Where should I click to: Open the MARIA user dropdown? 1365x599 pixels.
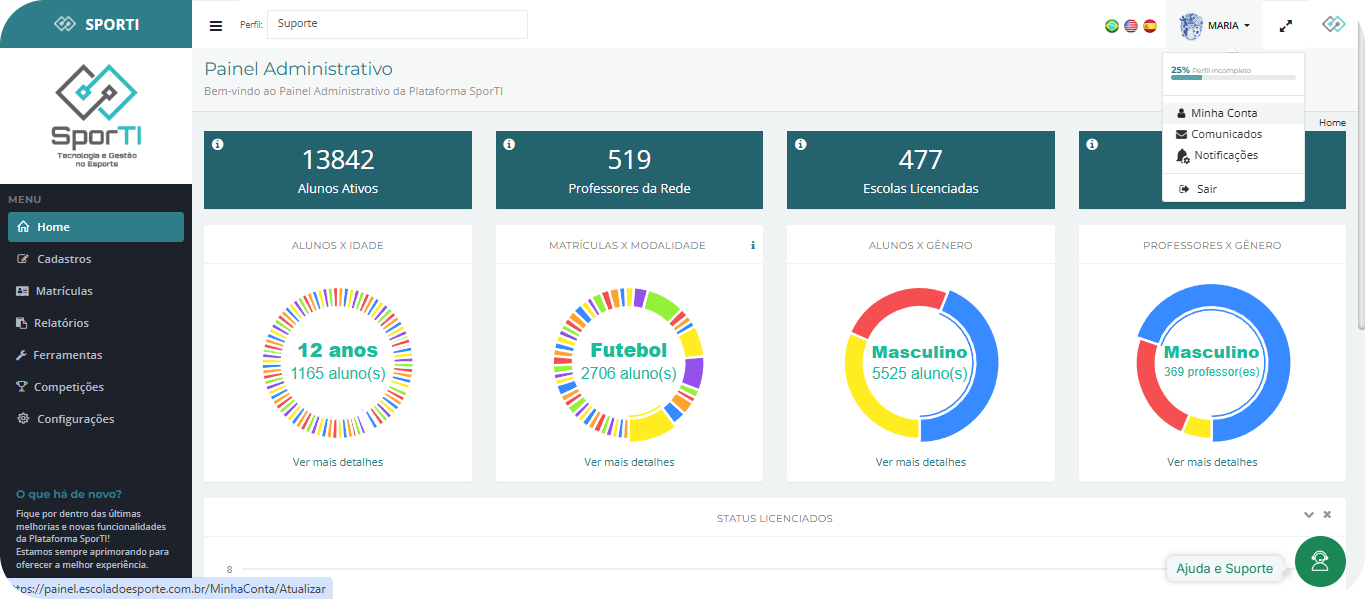point(1216,26)
